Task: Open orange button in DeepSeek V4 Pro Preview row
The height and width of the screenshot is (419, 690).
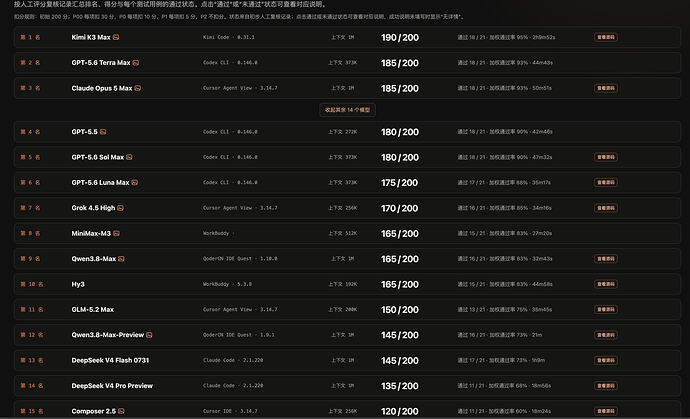Action: click(x=606, y=386)
